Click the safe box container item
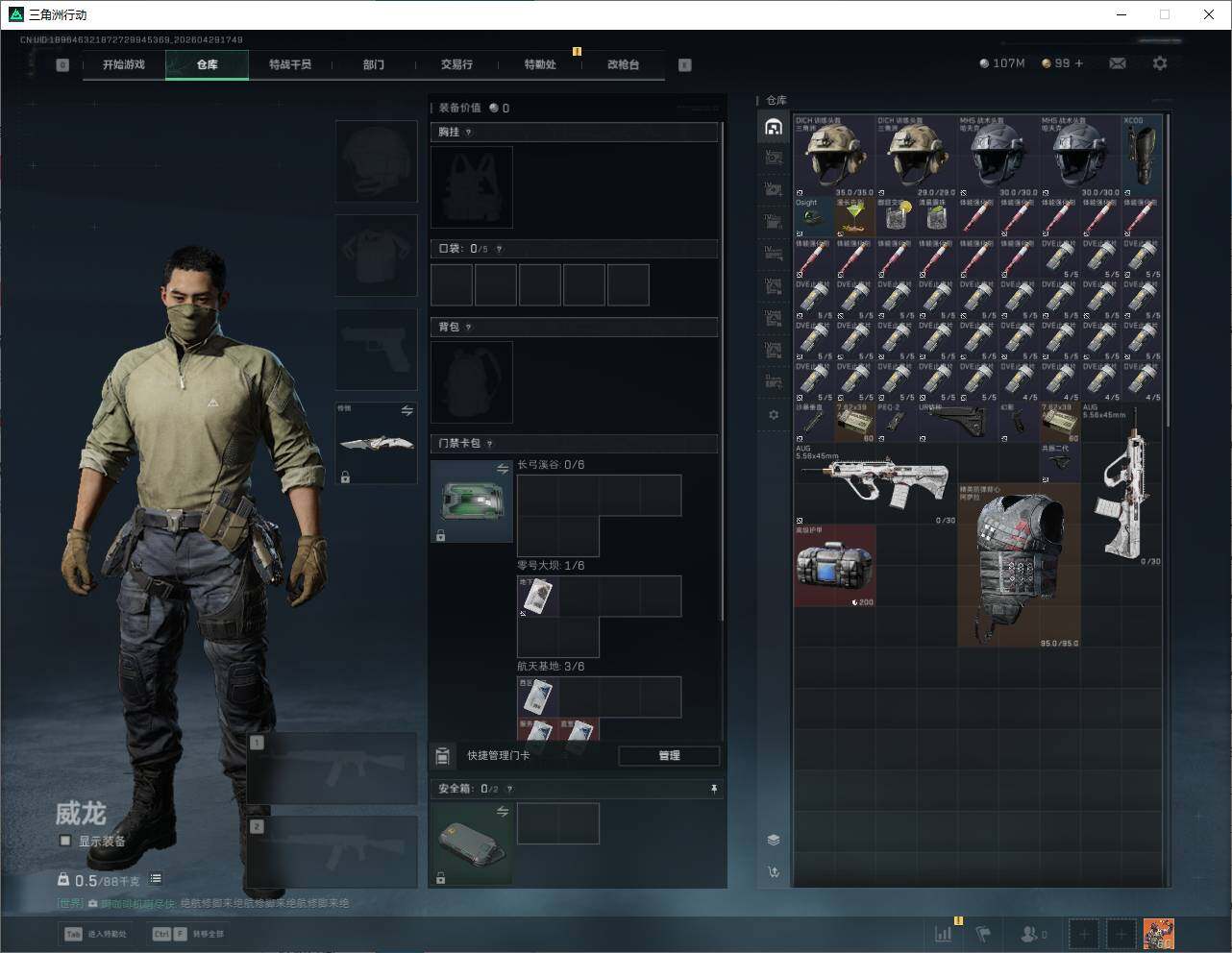The width and height of the screenshot is (1232, 953). (472, 843)
